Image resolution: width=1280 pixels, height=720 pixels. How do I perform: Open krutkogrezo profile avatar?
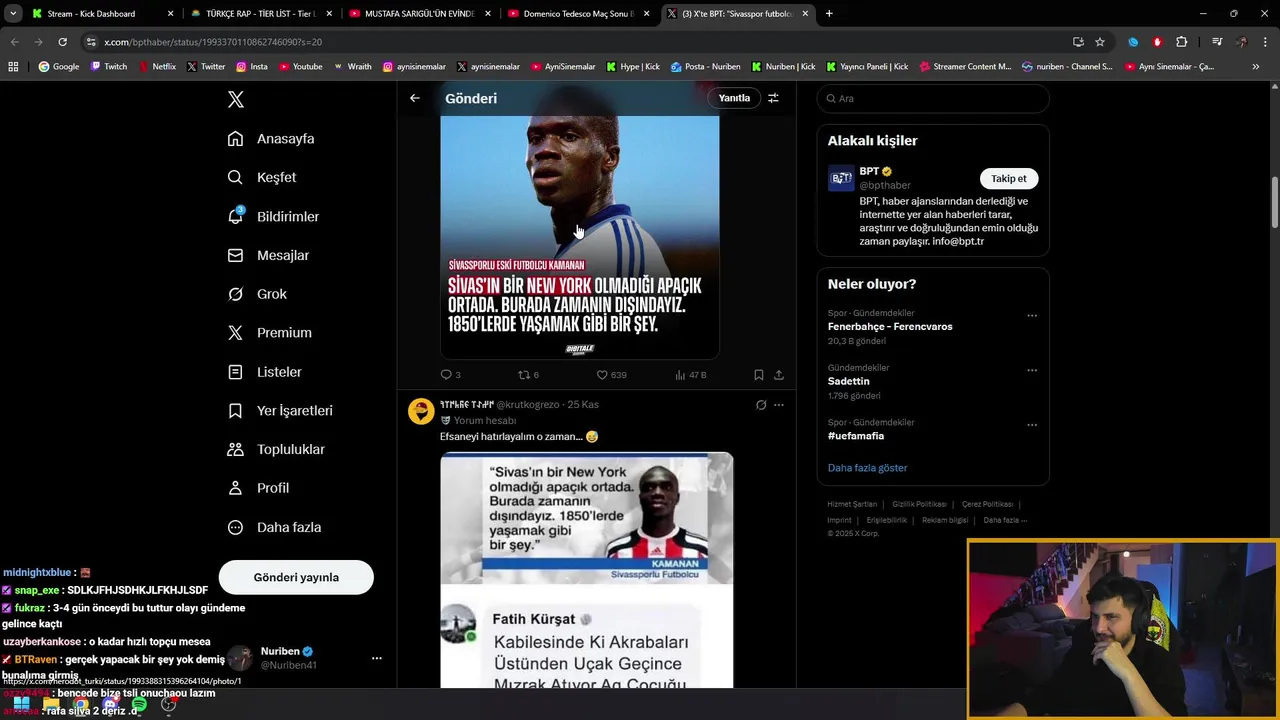tap(421, 411)
